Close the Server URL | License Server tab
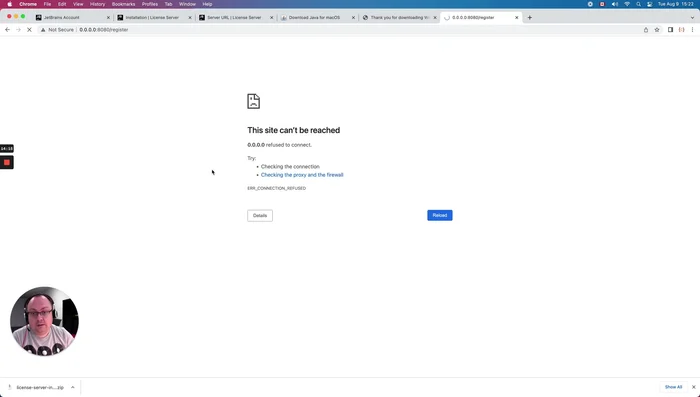Screen dimensions: 700x397 pos(271,17)
